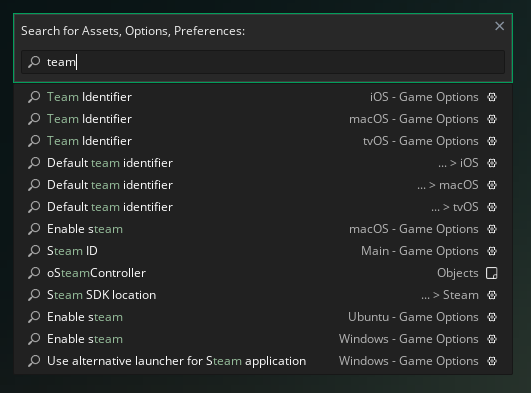Click the object icon beside Objects label
The height and width of the screenshot is (393, 531).
click(492, 273)
